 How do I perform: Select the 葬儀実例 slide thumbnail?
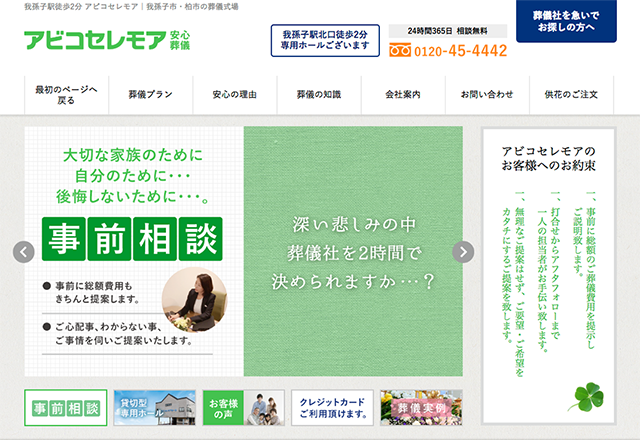(422, 408)
